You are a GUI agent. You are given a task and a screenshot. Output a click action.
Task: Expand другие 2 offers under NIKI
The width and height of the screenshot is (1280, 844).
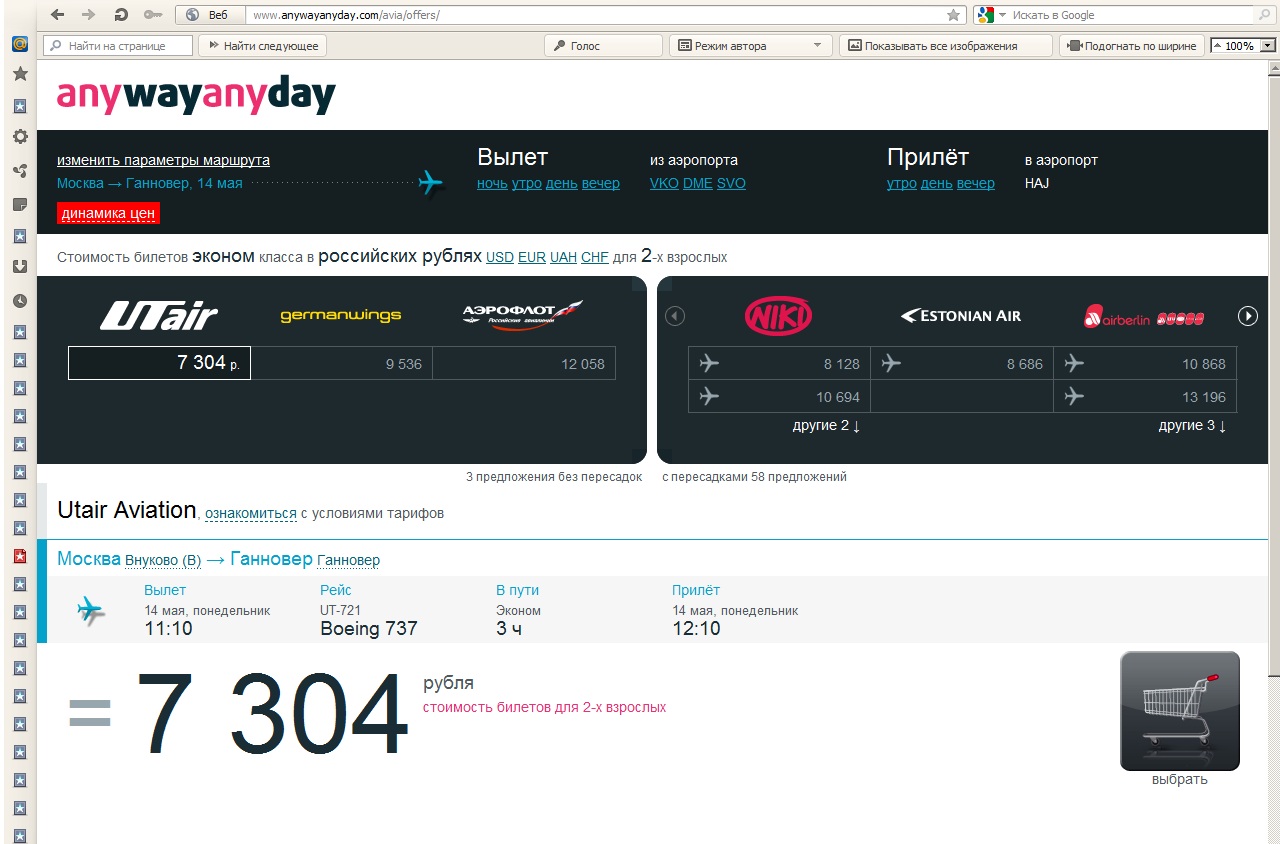click(826, 426)
